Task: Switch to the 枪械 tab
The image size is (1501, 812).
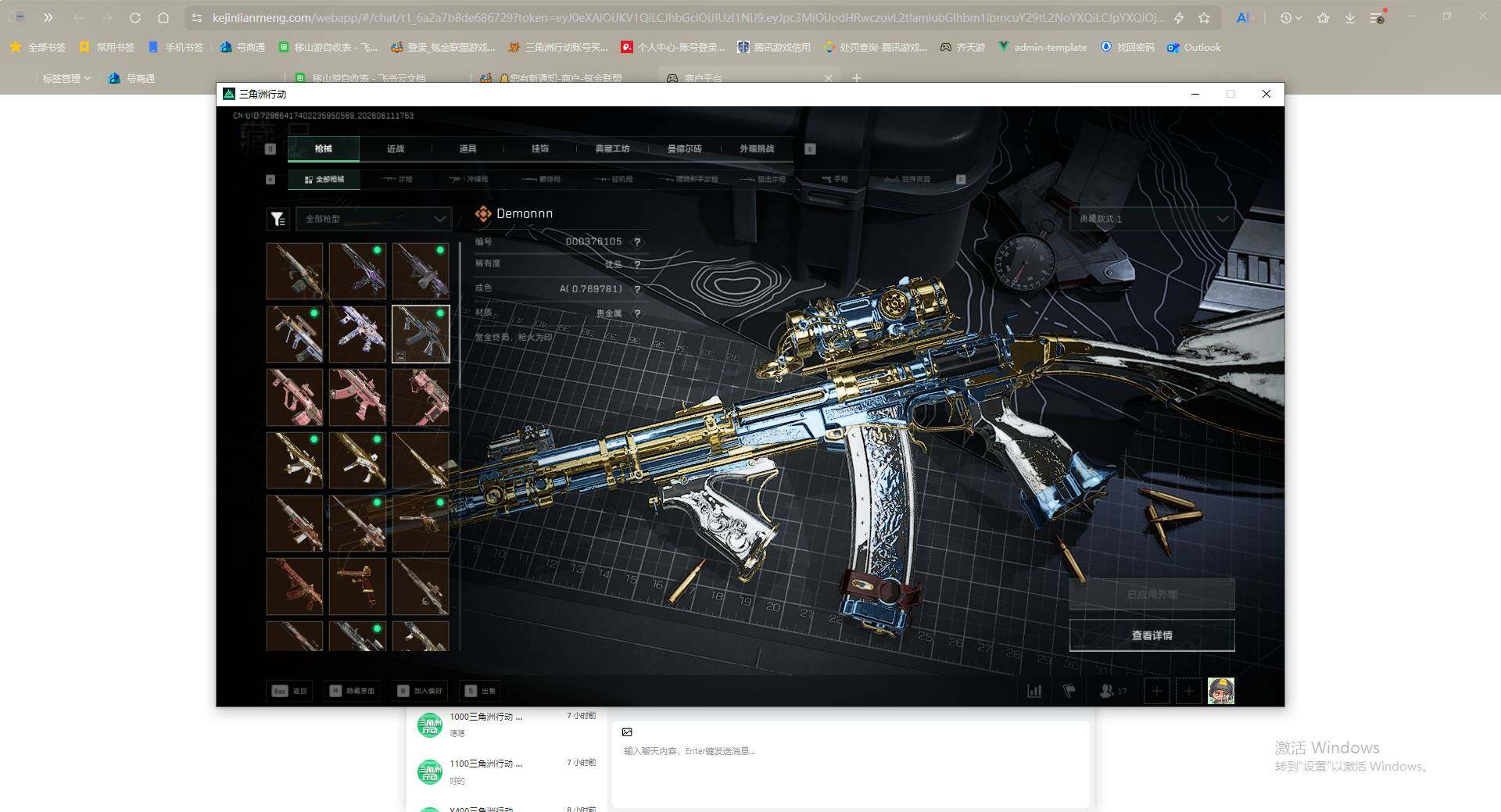Action: (323, 148)
